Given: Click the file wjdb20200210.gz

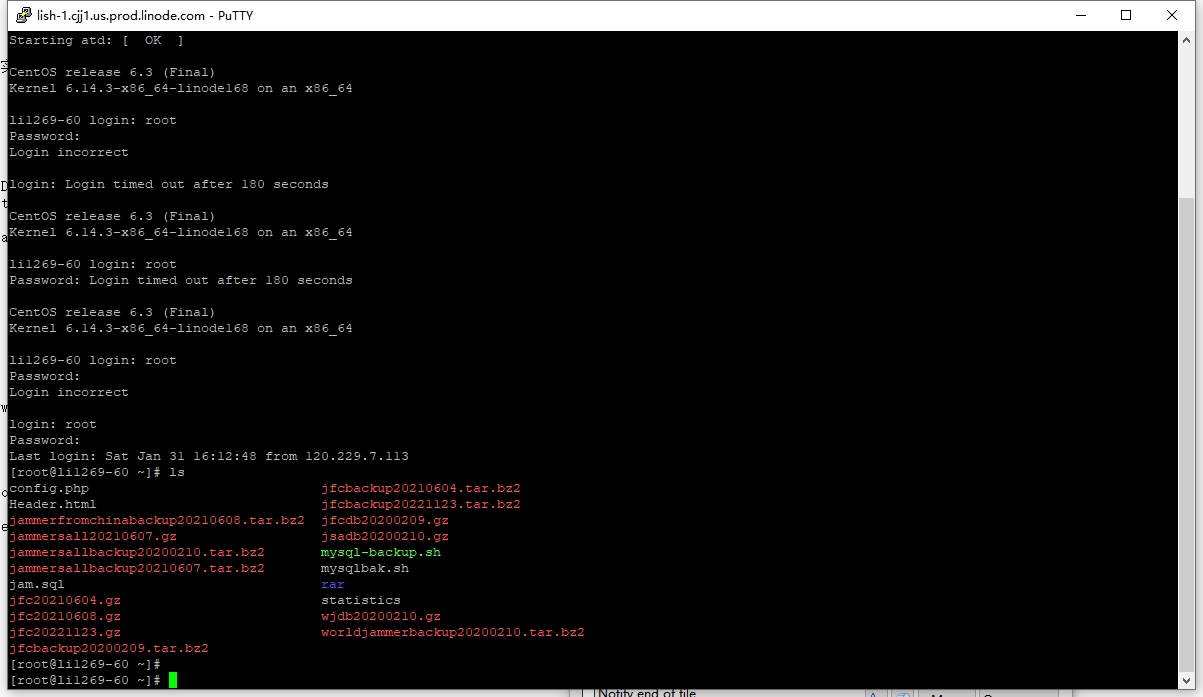Looking at the screenshot, I should pyautogui.click(x=381, y=616).
